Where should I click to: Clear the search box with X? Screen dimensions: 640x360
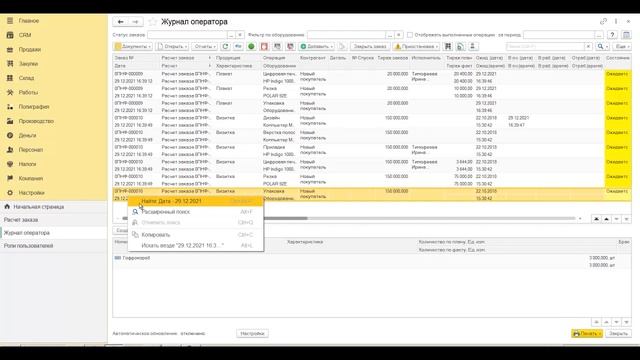(x=588, y=47)
